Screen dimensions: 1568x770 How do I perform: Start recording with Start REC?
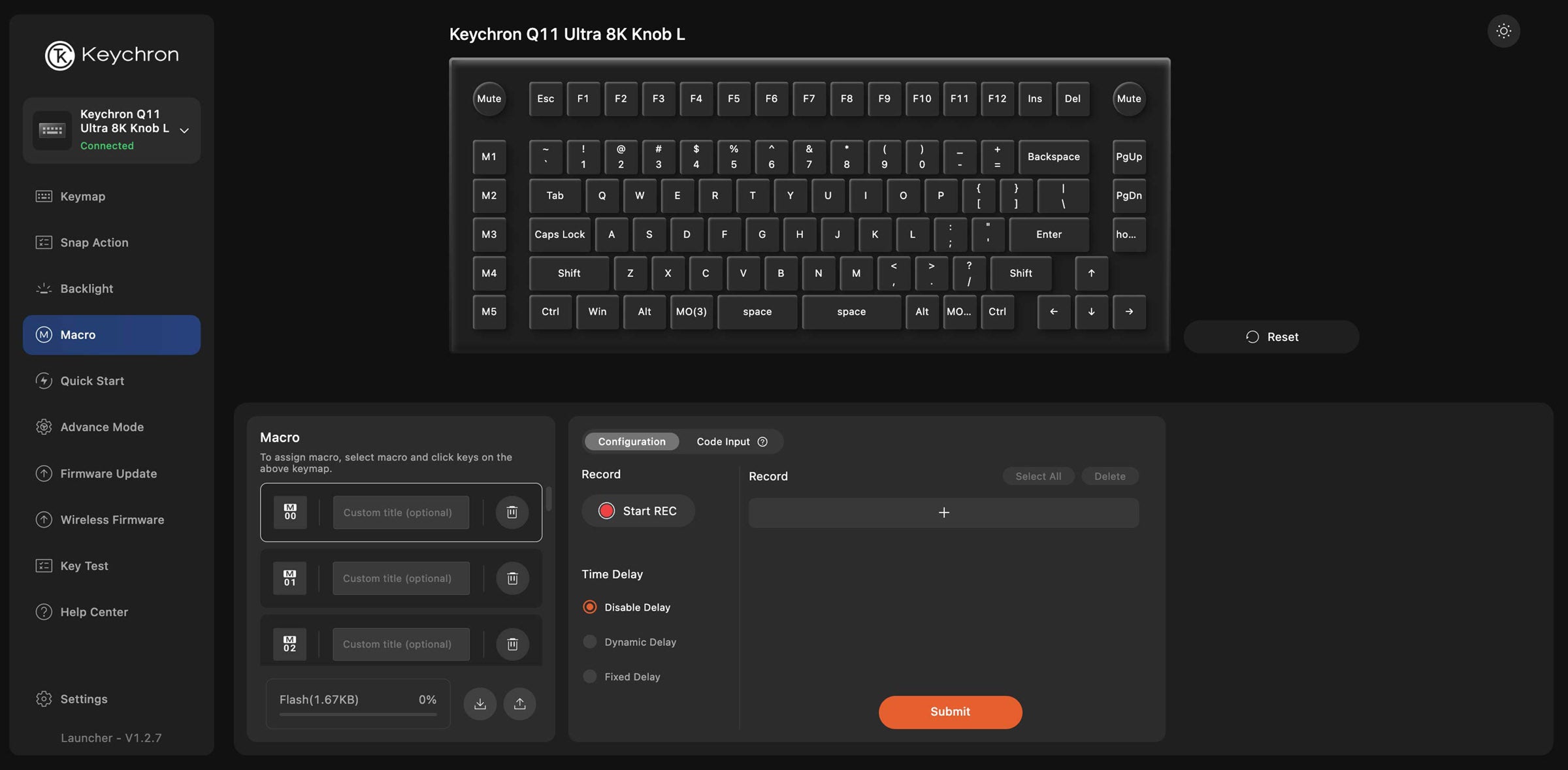click(638, 511)
